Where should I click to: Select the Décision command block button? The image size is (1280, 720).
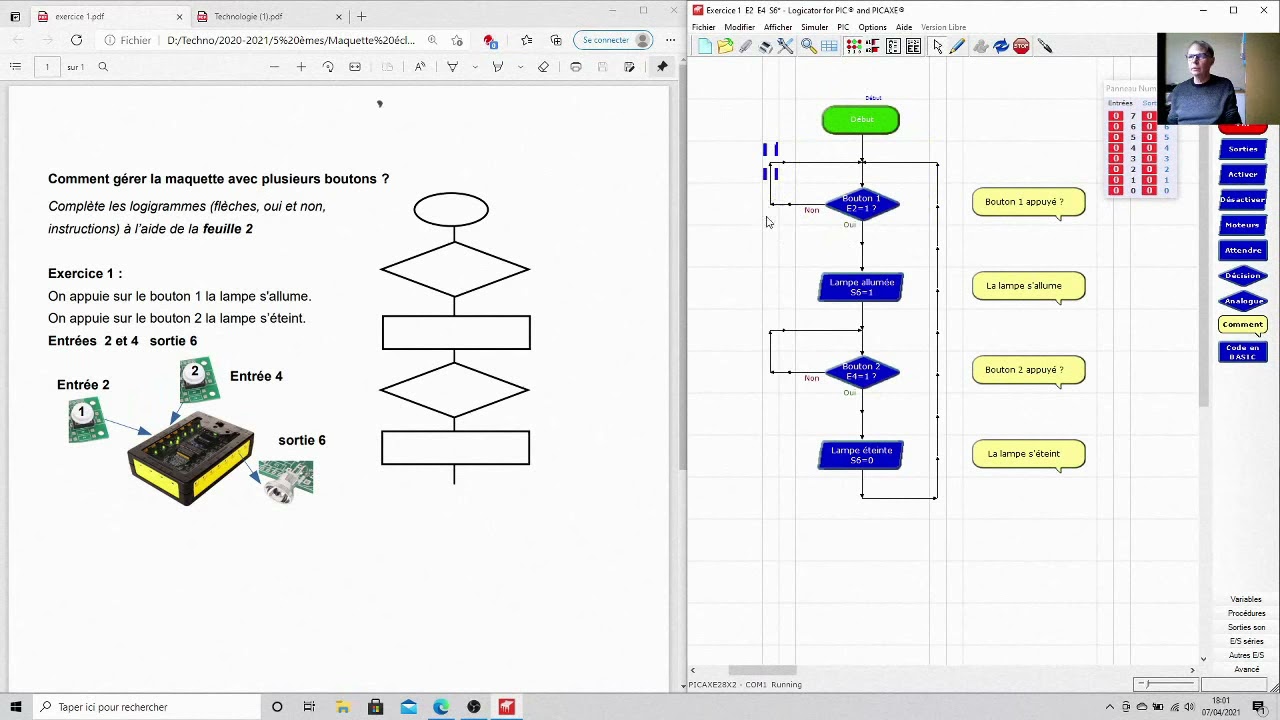point(1243,275)
